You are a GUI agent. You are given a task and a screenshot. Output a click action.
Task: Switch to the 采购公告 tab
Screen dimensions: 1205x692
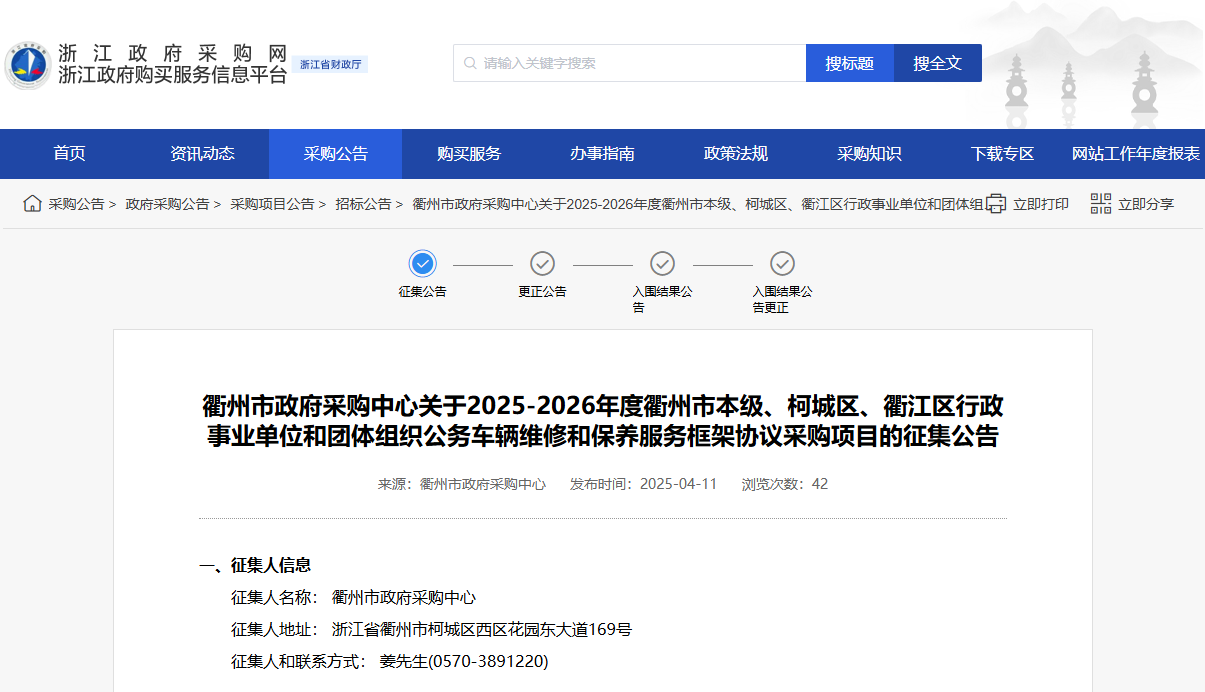[335, 153]
